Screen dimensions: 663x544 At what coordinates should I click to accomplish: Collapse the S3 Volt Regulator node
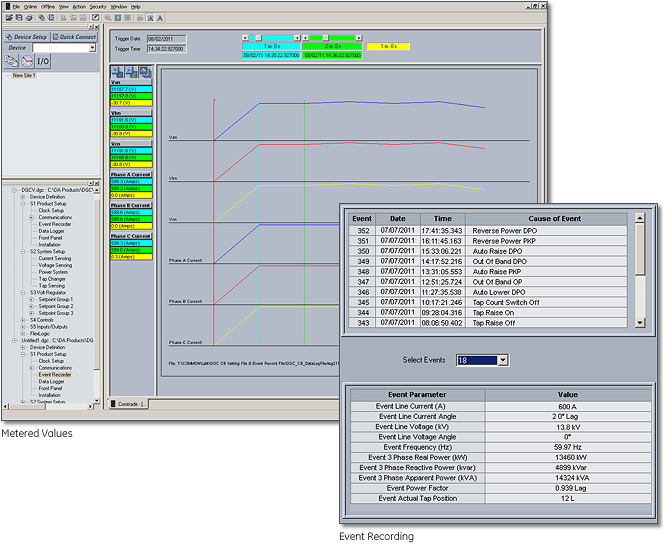[x=22, y=291]
